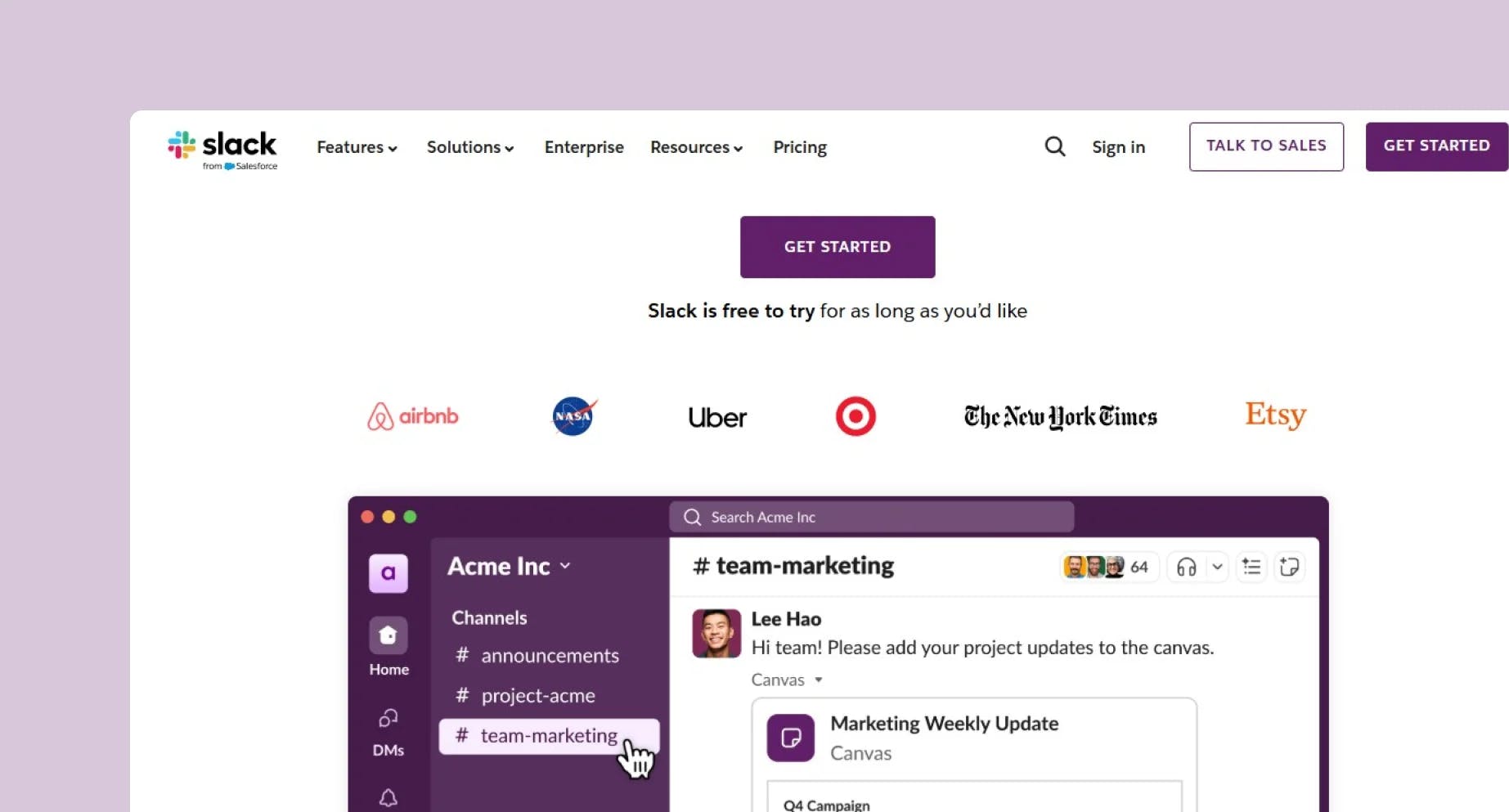Open the Activity bell icon in sidebar
The width and height of the screenshot is (1509, 812).
pyautogui.click(x=388, y=797)
